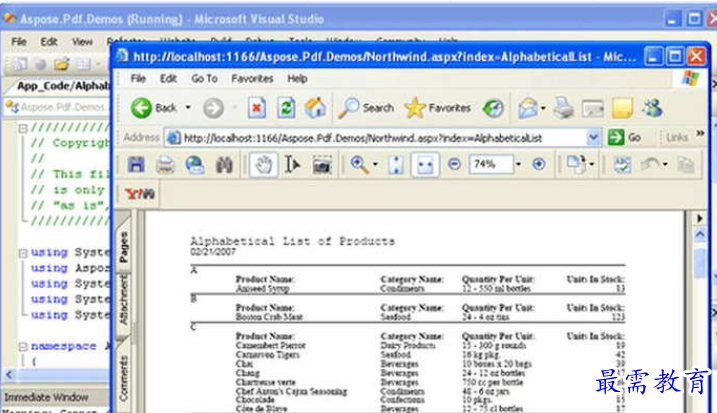Click the Mail envelope icon
The height and width of the screenshot is (413, 717).
pos(527,108)
